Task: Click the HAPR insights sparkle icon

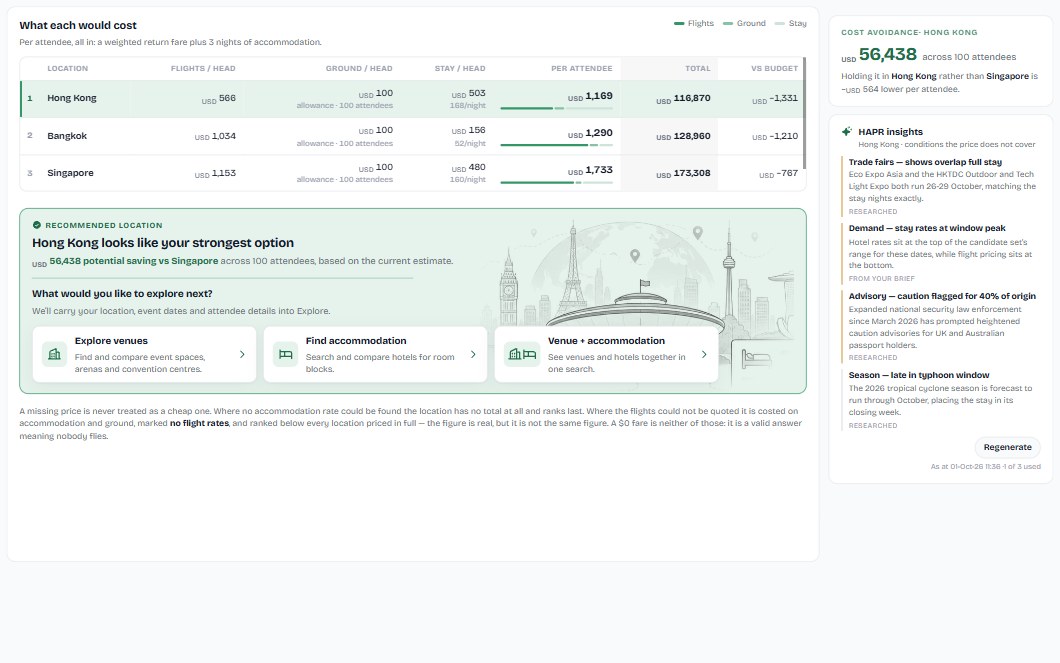Action: (x=846, y=132)
